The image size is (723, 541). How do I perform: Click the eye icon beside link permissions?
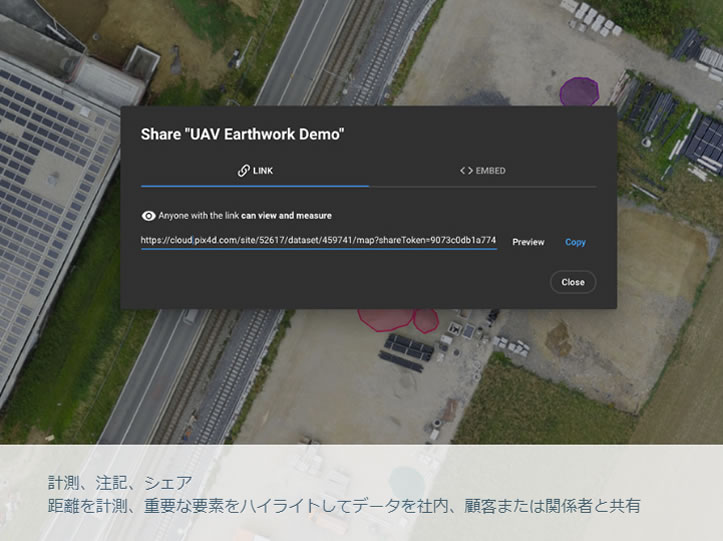pos(148,216)
